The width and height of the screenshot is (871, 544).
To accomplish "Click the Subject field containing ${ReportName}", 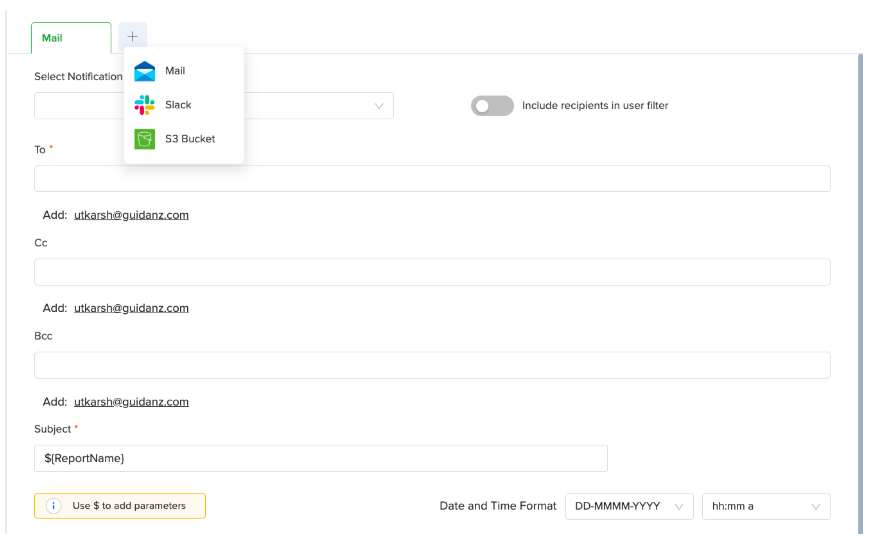I will coord(320,458).
